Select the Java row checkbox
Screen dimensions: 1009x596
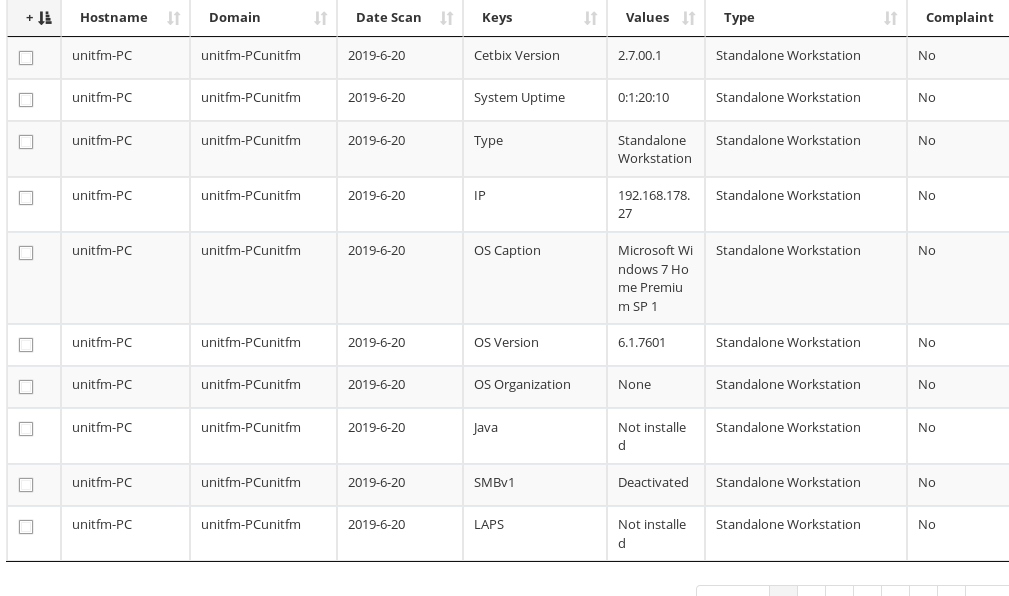[26, 429]
